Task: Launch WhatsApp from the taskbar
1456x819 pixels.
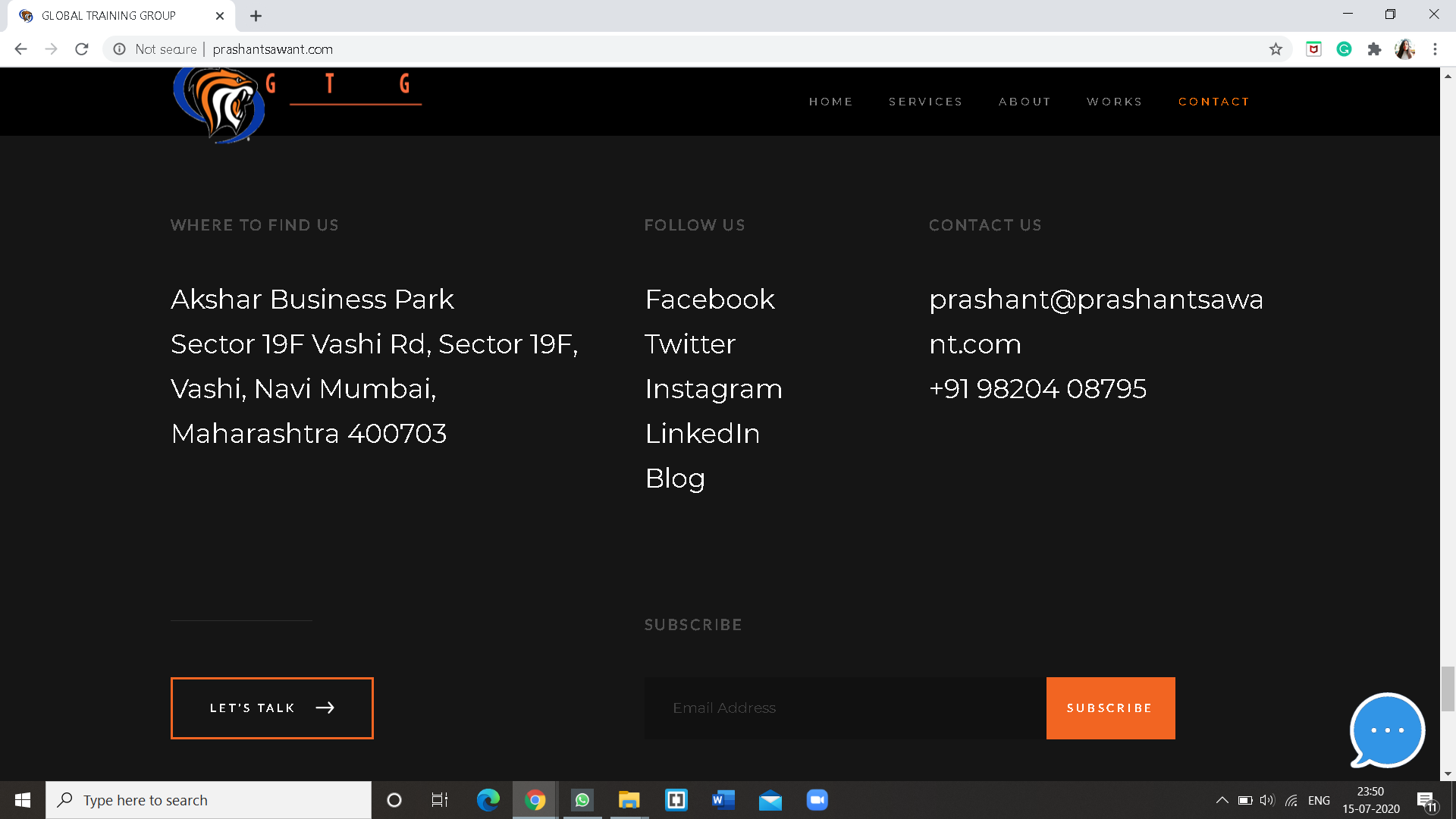Action: tap(582, 799)
